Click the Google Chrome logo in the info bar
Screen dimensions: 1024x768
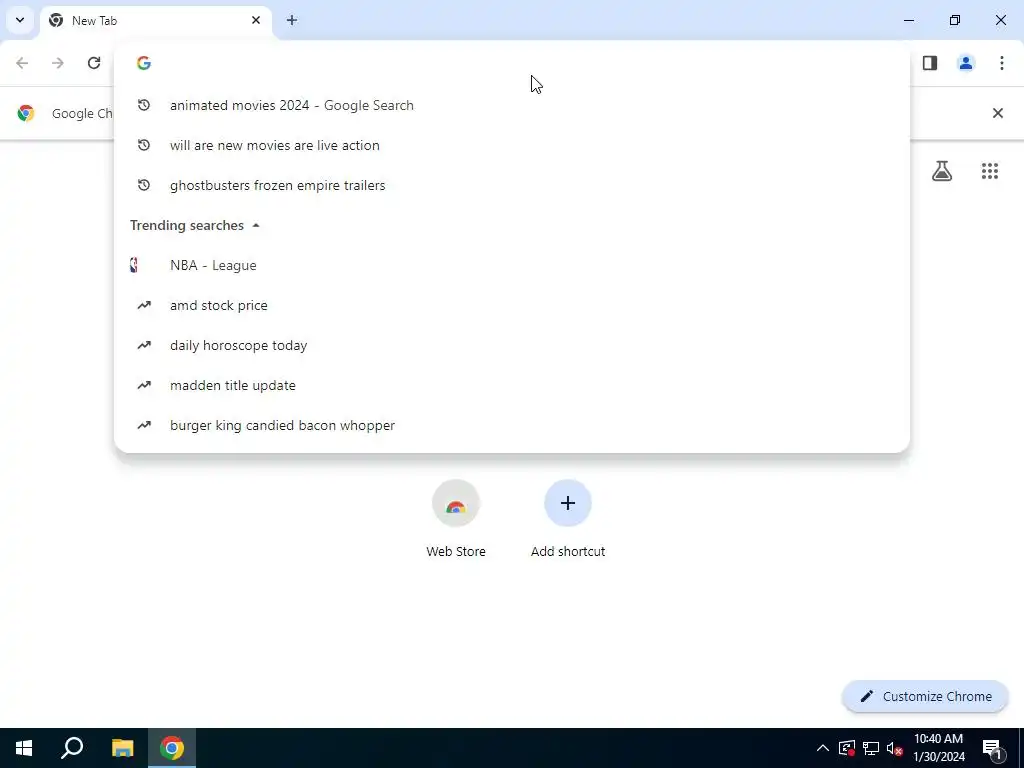pos(26,113)
